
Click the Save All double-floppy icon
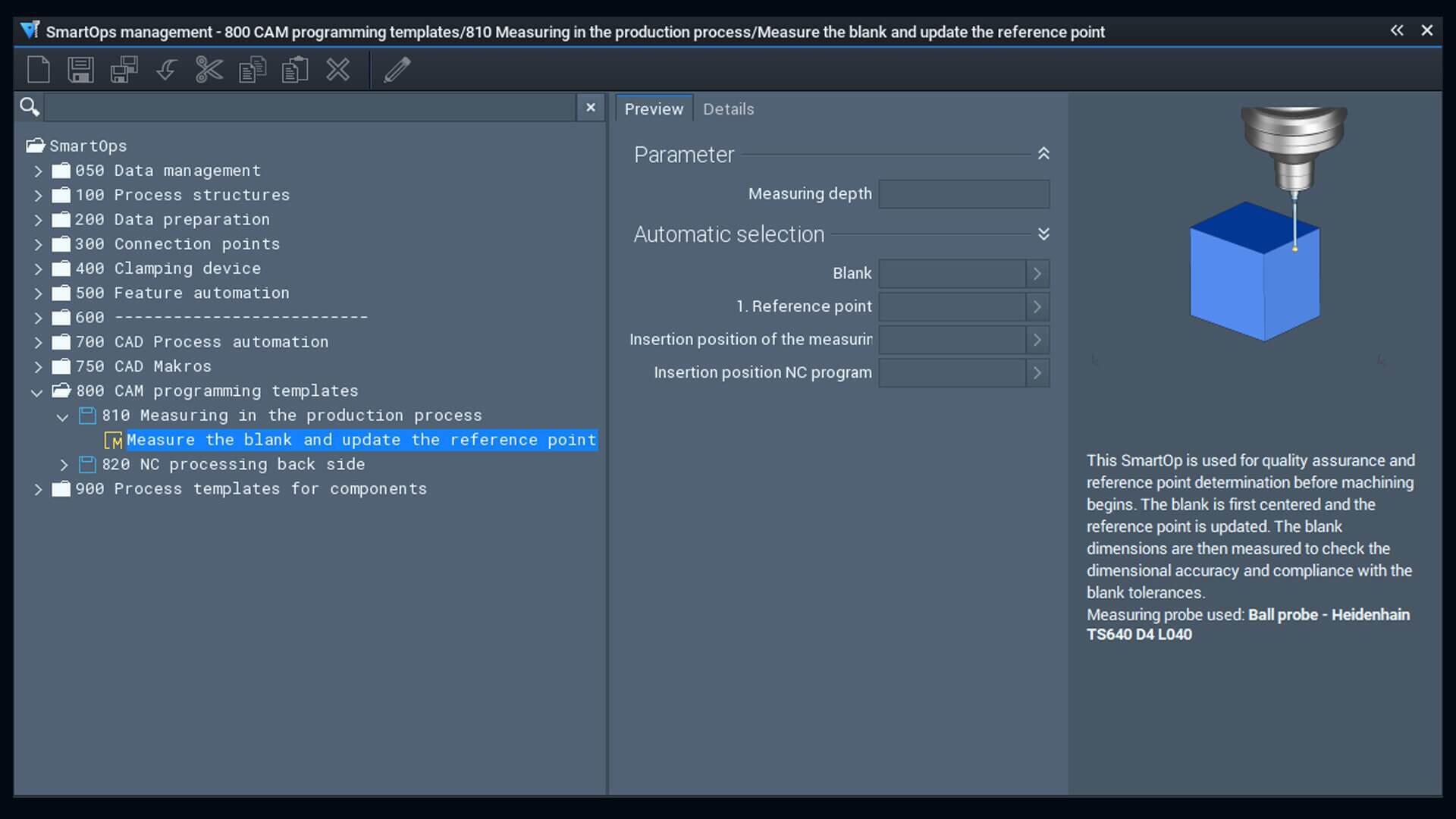coord(124,70)
